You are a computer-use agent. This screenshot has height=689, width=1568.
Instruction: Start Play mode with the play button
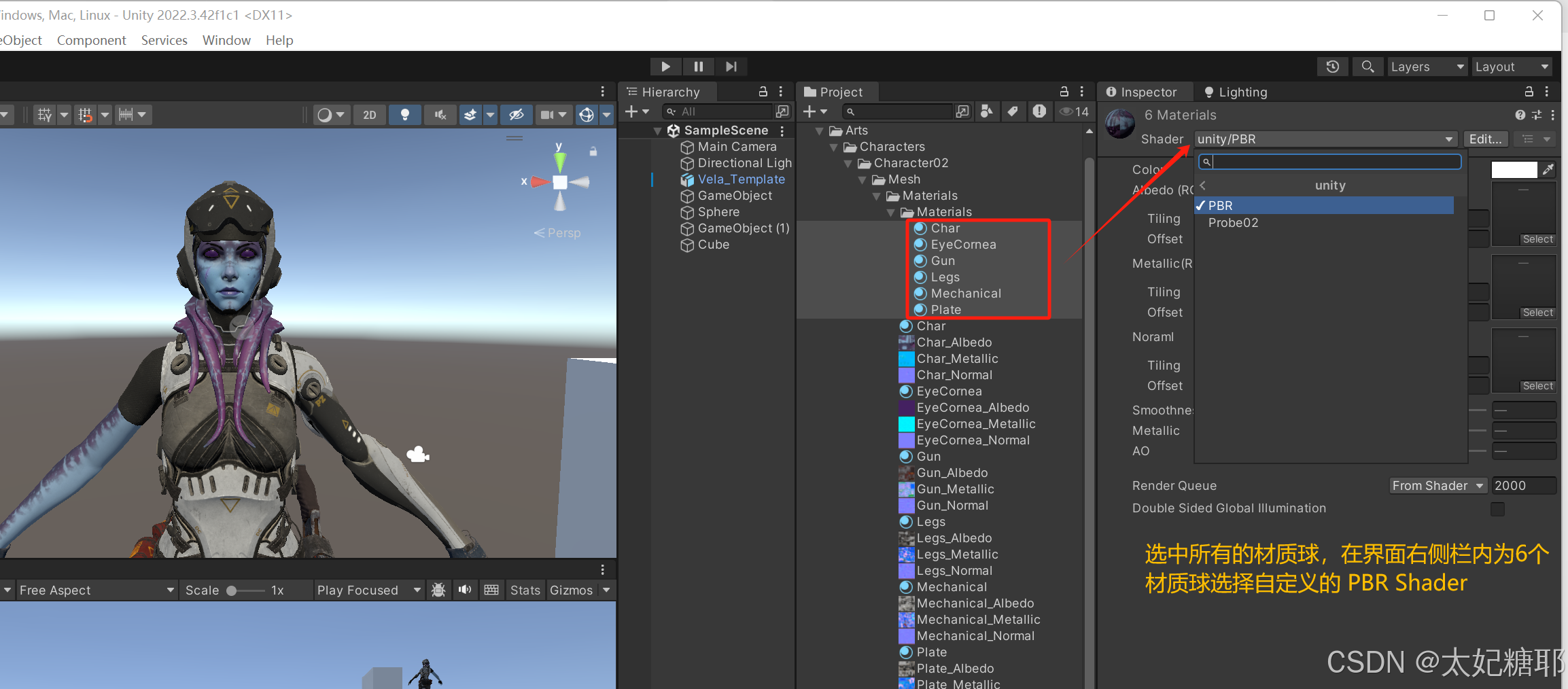tap(665, 67)
